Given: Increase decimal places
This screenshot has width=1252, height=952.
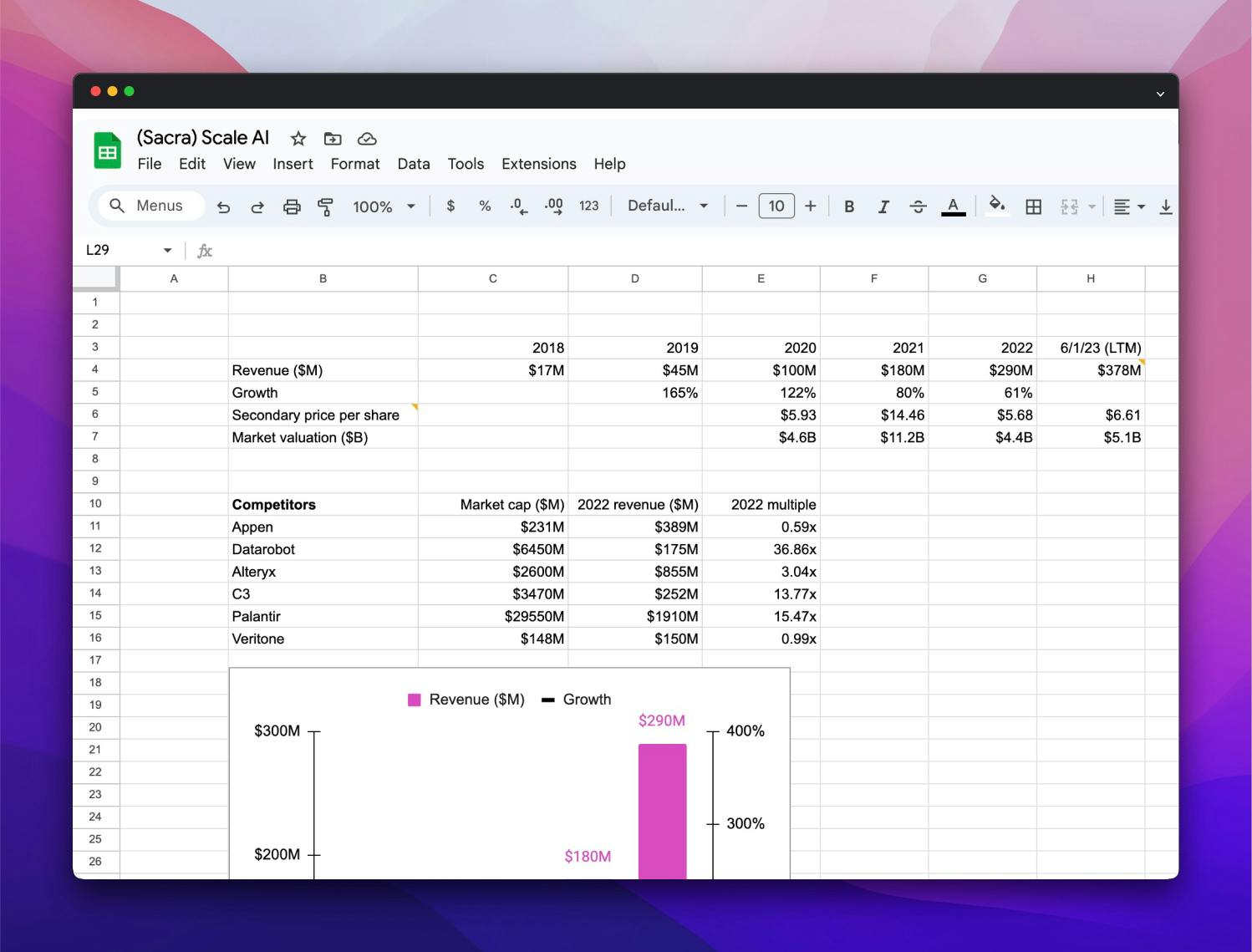Looking at the screenshot, I should (553, 206).
